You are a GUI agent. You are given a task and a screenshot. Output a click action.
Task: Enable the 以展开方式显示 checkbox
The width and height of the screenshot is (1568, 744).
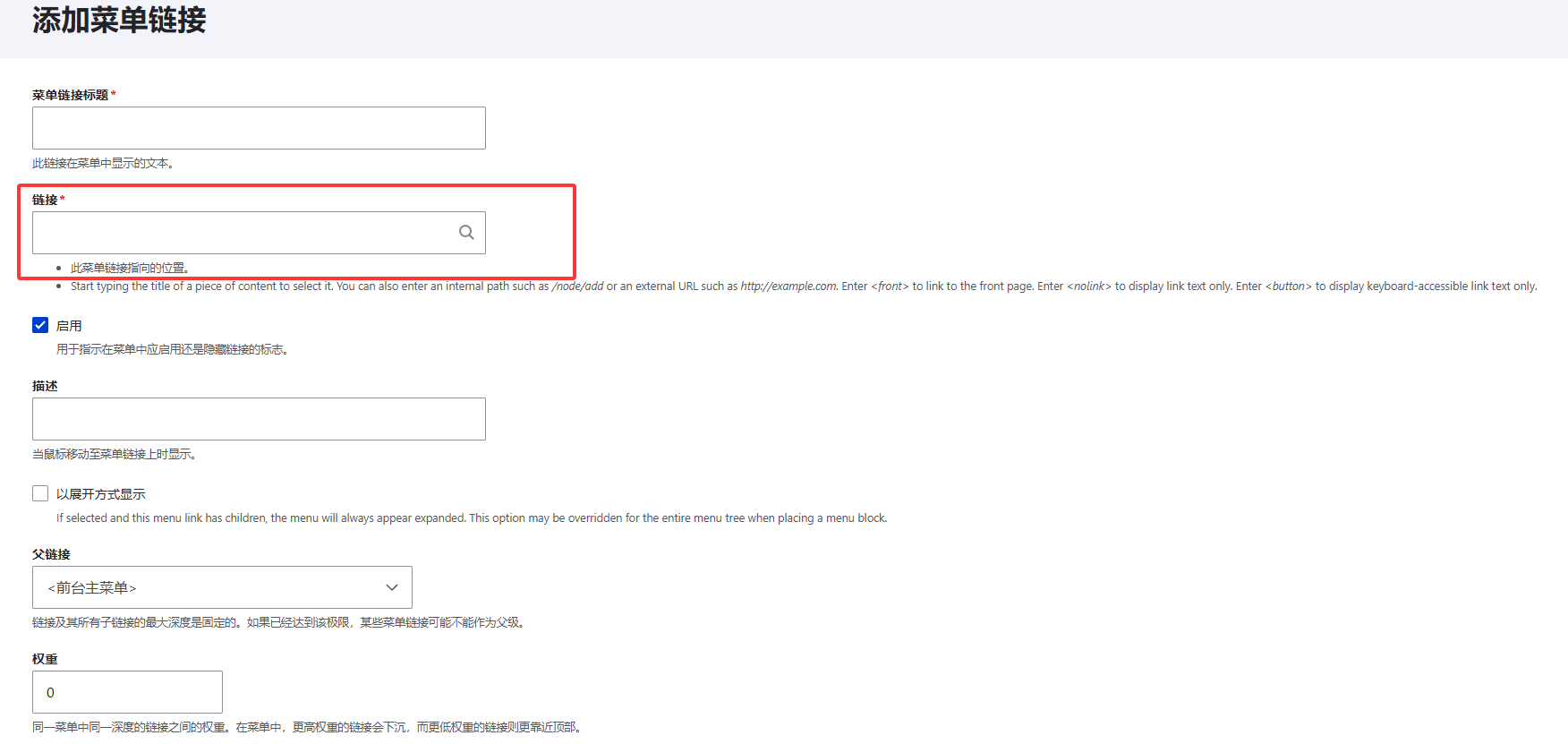tap(40, 493)
